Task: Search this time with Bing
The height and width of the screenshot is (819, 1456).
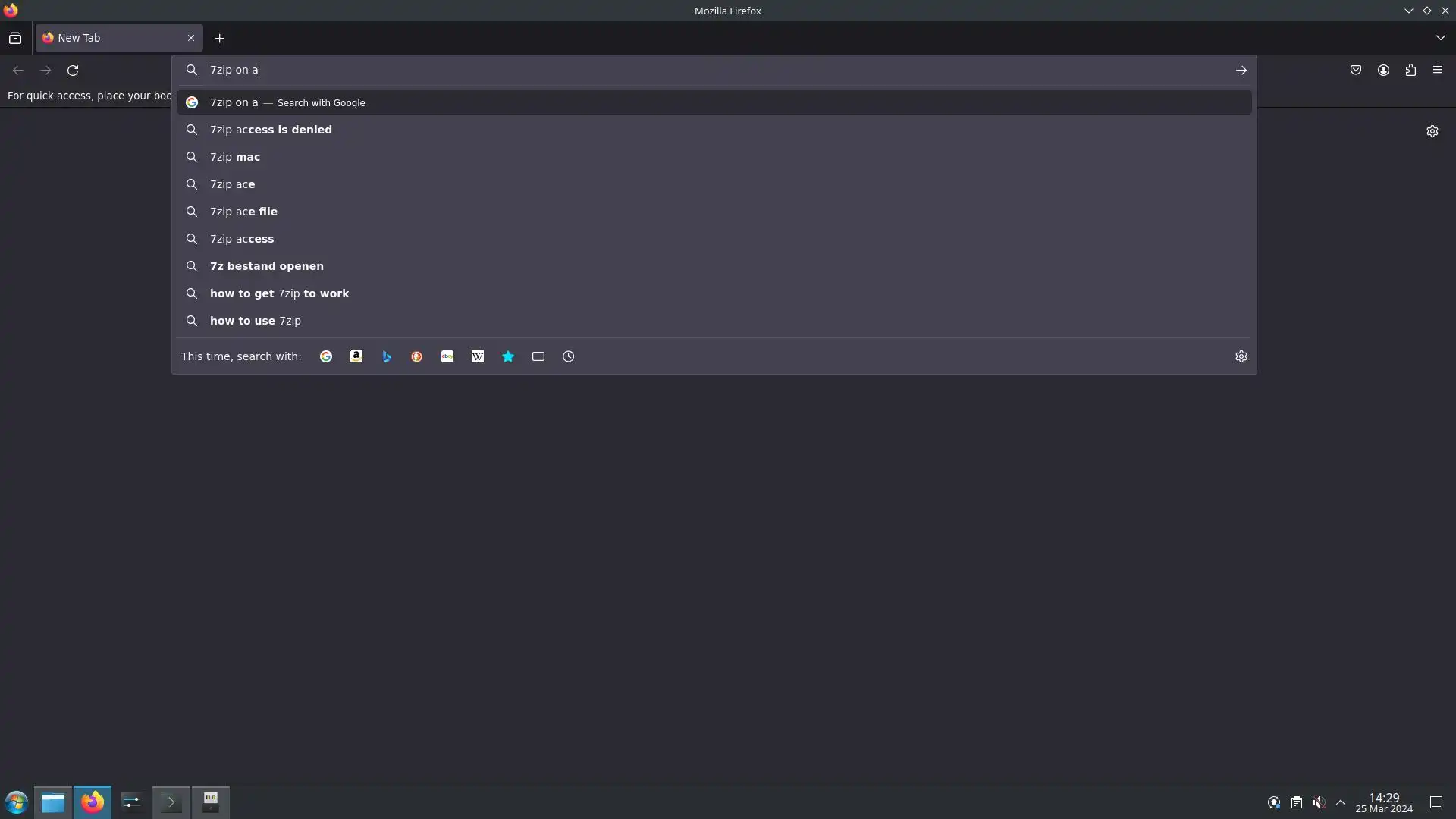Action: pos(387,356)
